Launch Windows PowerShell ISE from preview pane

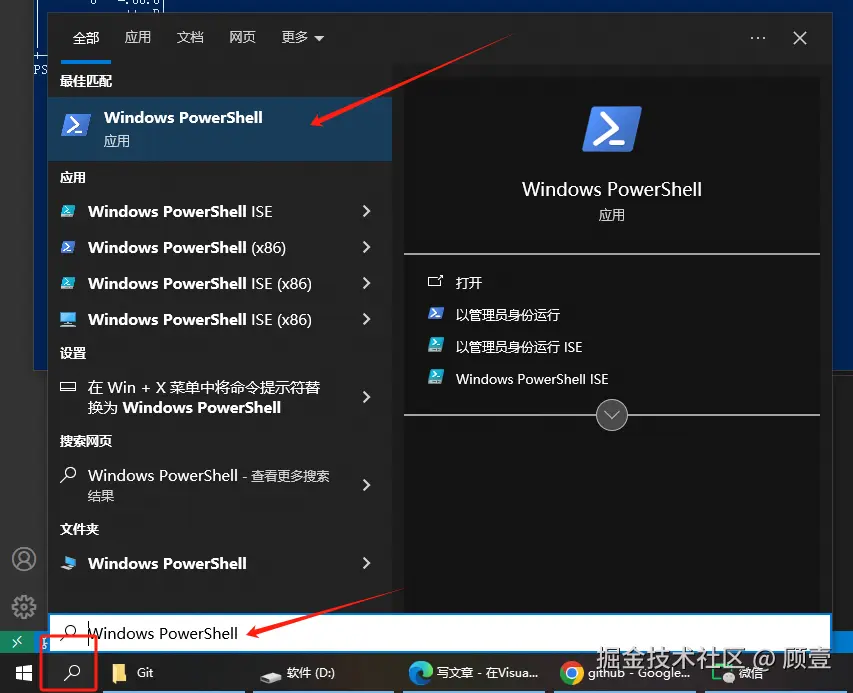pos(532,379)
